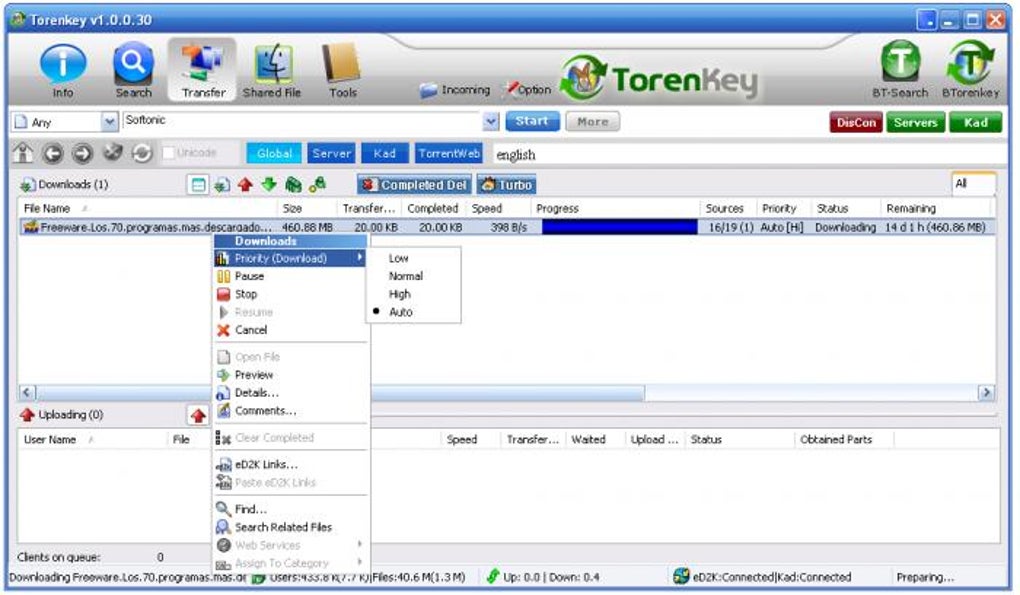Click the Softonic search input field
Viewport: 1020px width, 595px height.
(302, 121)
